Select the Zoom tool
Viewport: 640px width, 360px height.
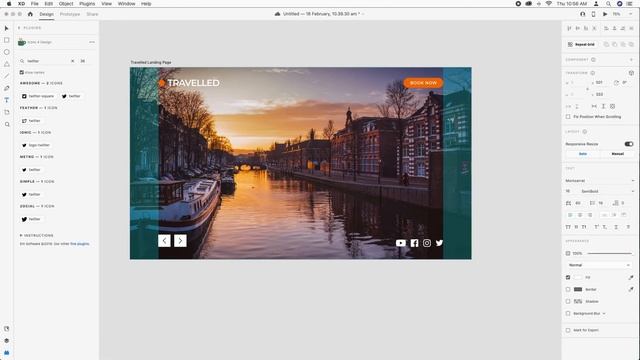7,124
